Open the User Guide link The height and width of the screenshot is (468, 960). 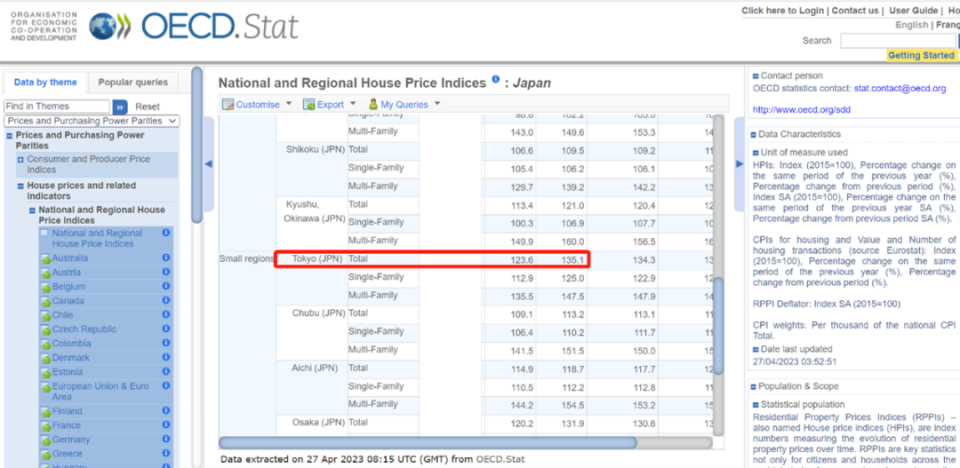point(913,10)
